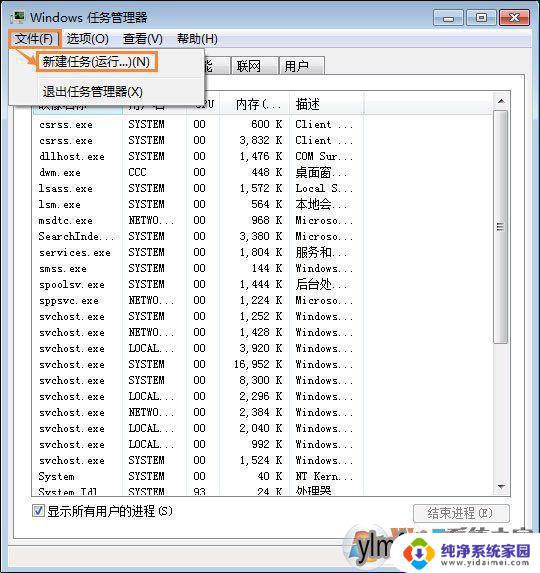This screenshot has height=573, width=540.
Task: Click the process list scrollbar thumb
Action: 500,227
